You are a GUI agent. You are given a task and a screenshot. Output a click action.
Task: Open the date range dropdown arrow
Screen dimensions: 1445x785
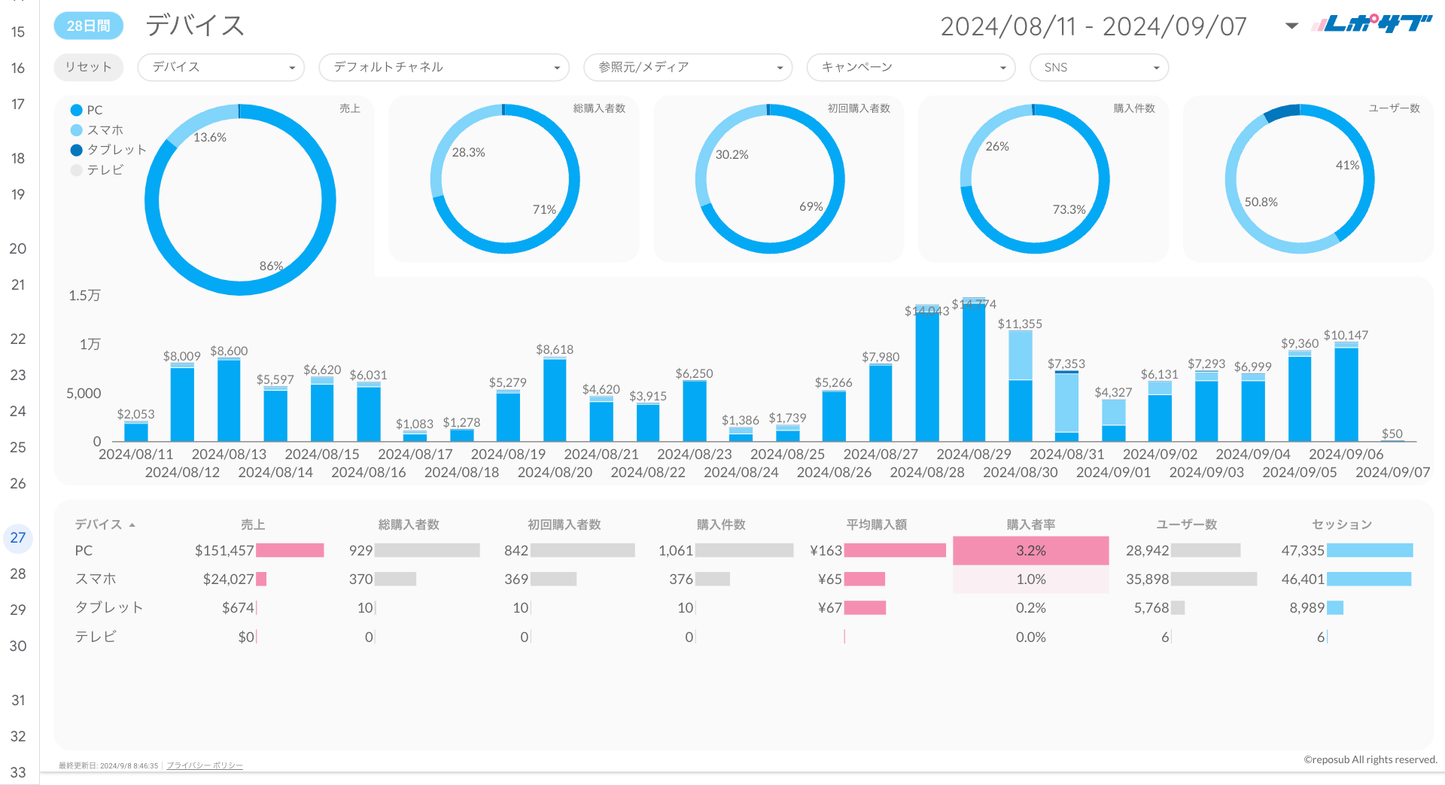point(1291,26)
